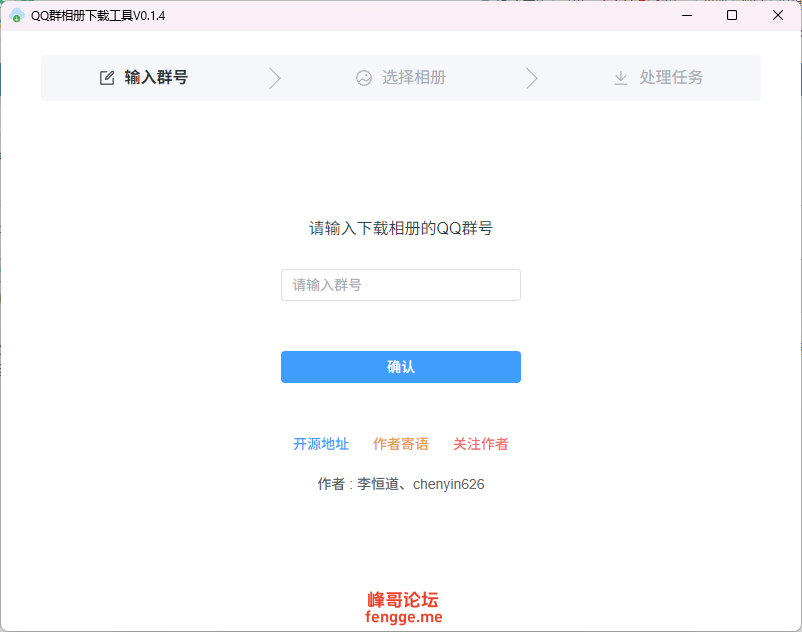This screenshot has height=632, width=802.
Task: Click the album icon beside 选择相册
Action: (x=364, y=78)
